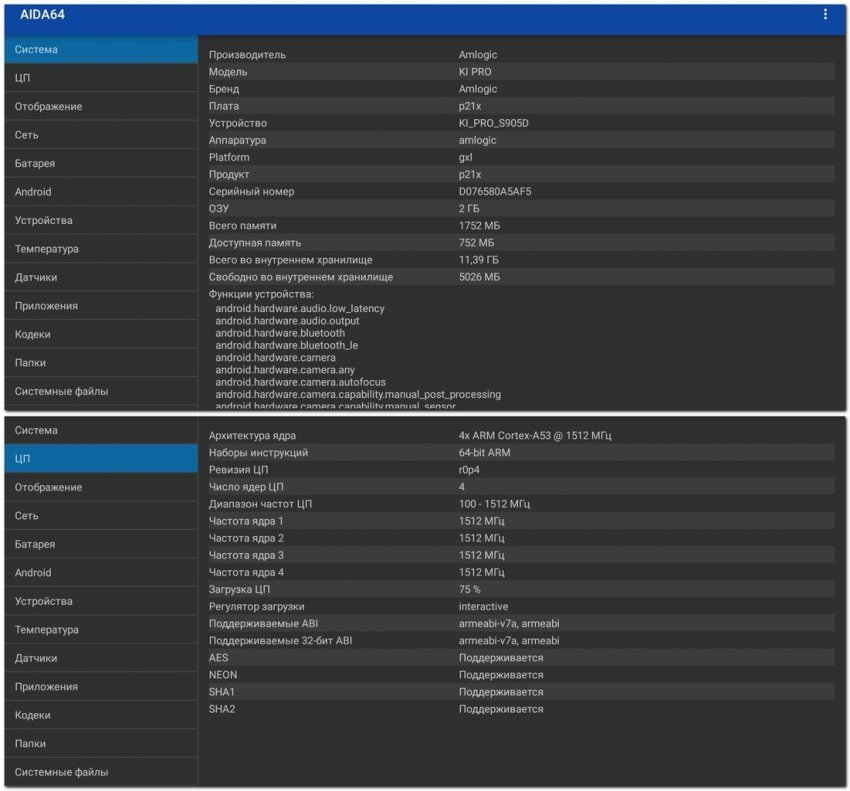
Task: Select the Регулятор загрузки interactive row
Action: point(521,607)
